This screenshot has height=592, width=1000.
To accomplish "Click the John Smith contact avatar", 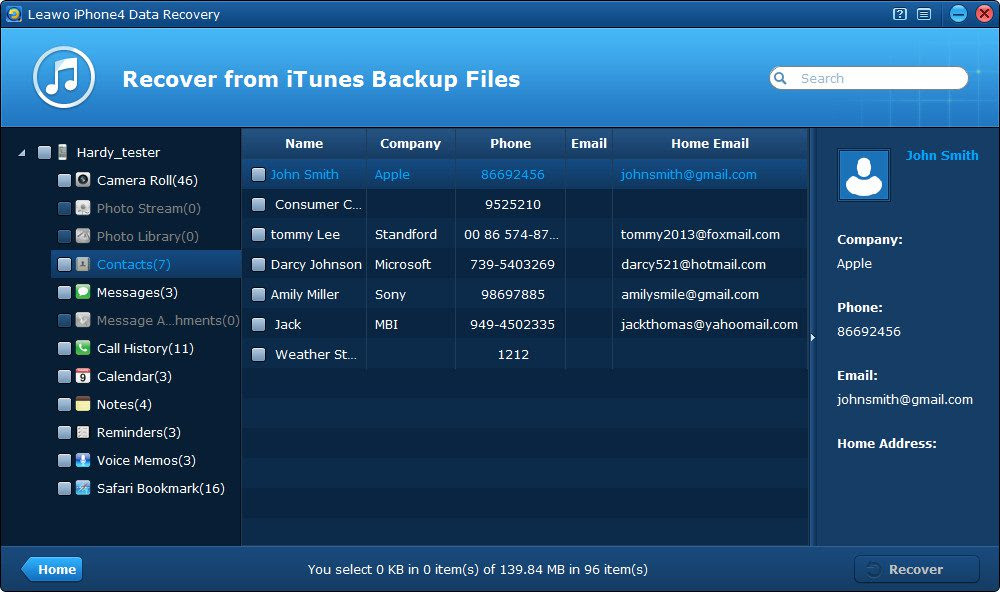I will pyautogui.click(x=864, y=175).
